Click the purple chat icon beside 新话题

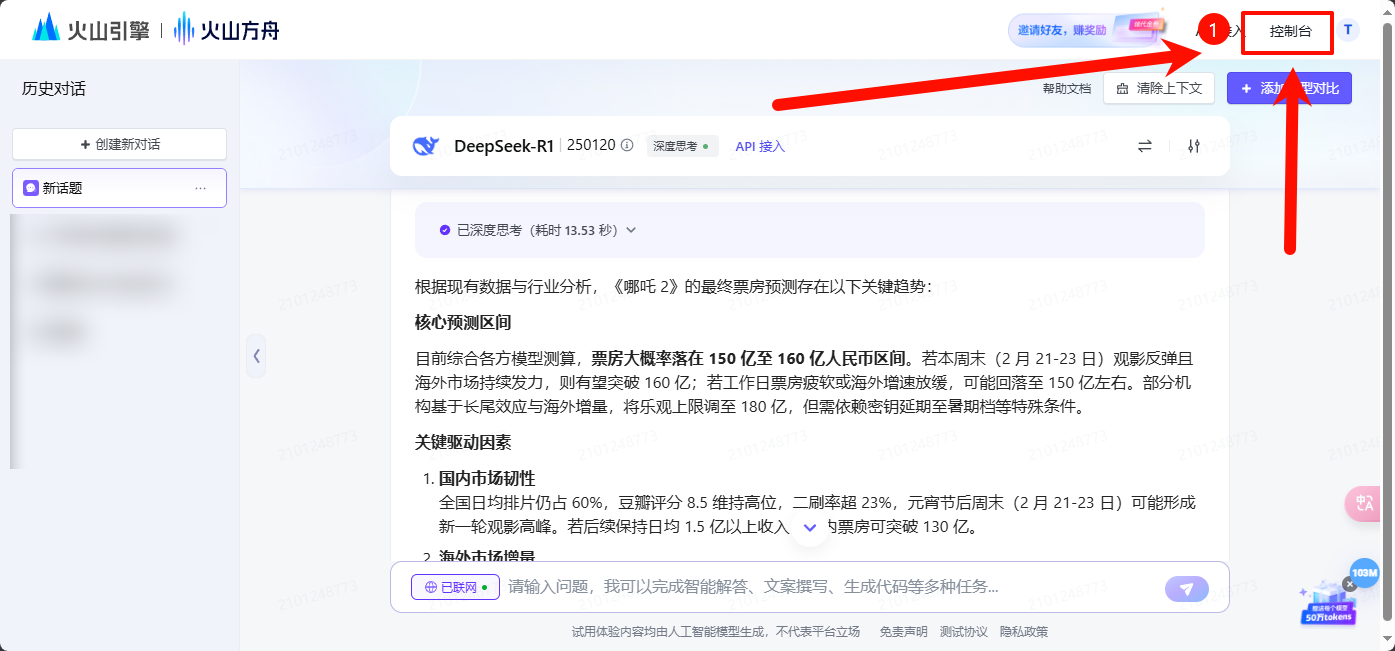point(31,188)
